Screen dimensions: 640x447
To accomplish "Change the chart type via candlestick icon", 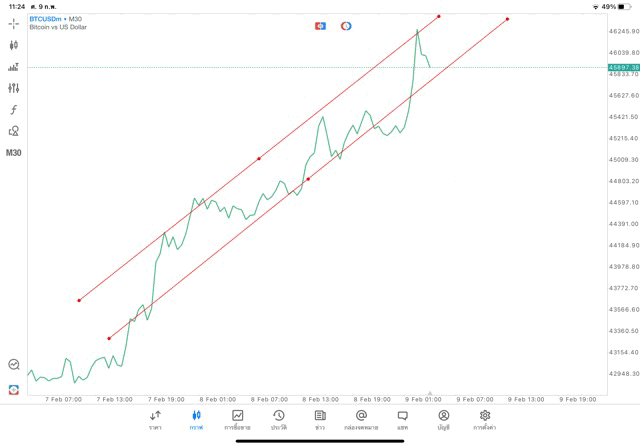I will click(13, 45).
